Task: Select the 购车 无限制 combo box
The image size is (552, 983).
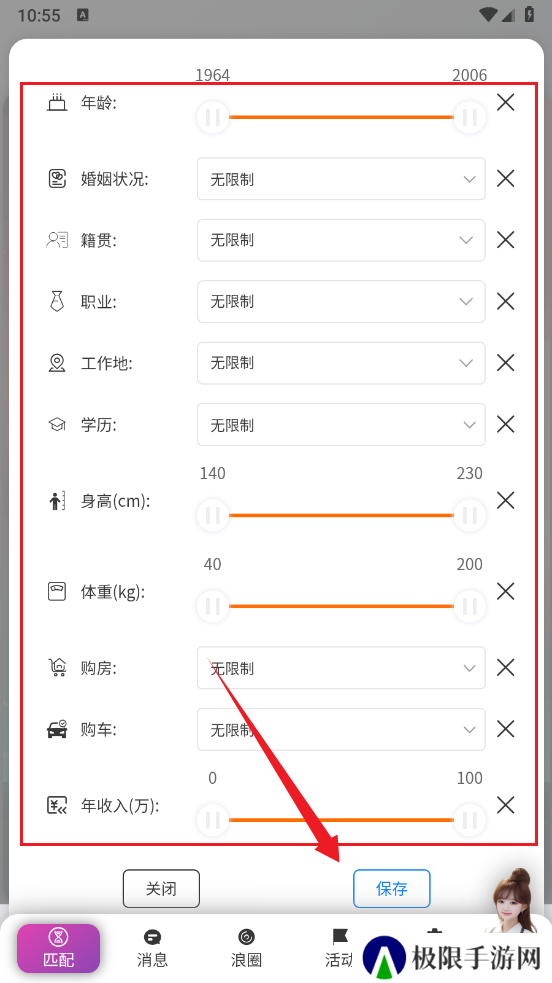Action: (x=341, y=729)
